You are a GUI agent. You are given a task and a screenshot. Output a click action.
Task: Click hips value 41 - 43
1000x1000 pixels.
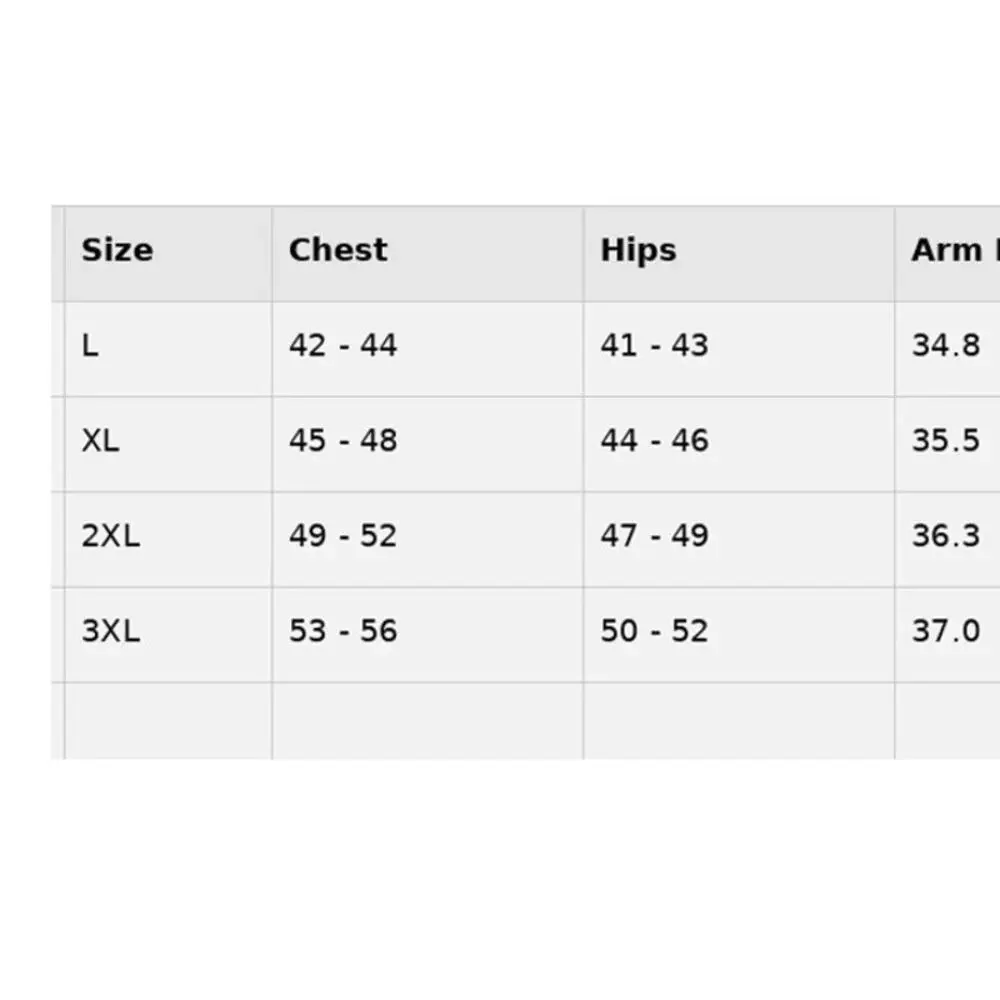[x=654, y=346]
